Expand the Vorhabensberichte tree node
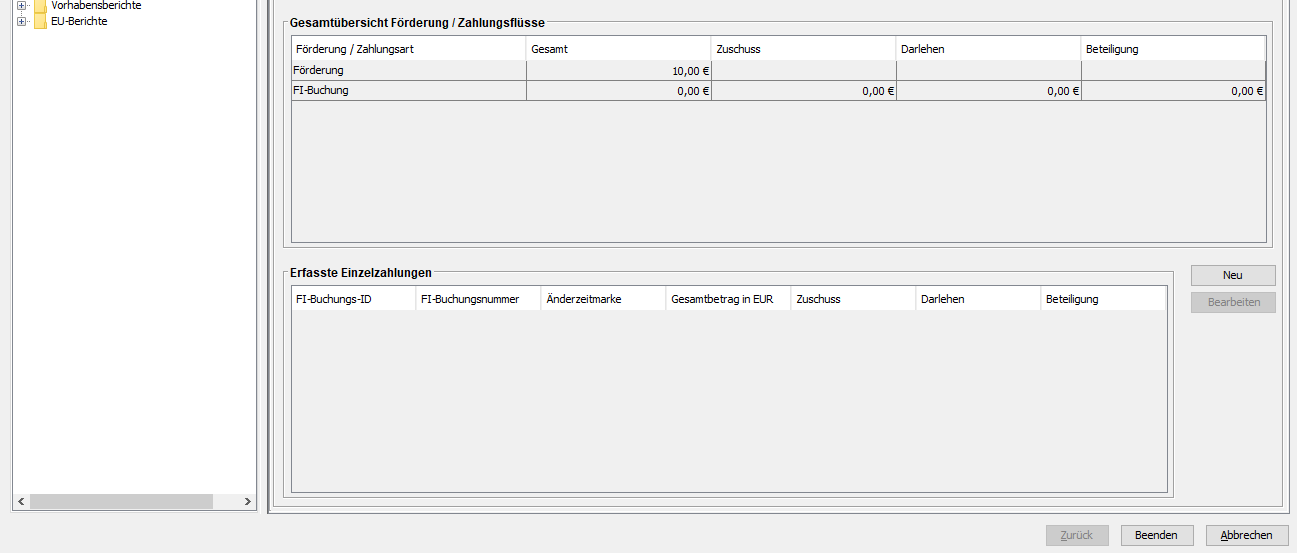The width and height of the screenshot is (1297, 553). coord(21,5)
